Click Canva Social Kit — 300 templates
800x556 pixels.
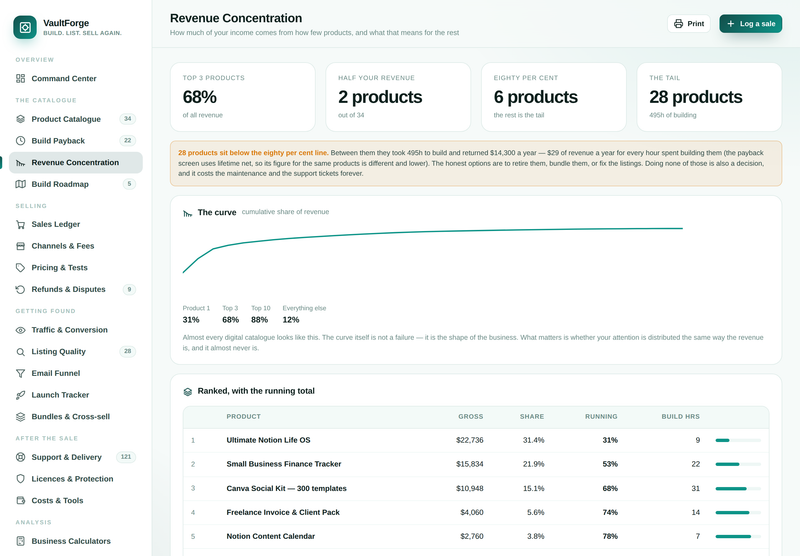tap(286, 489)
